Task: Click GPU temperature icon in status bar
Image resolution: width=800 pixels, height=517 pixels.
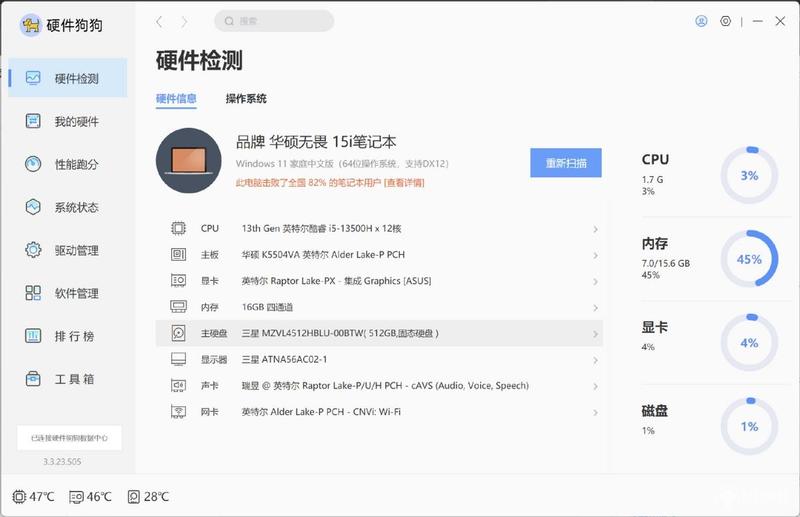Action: [76, 497]
